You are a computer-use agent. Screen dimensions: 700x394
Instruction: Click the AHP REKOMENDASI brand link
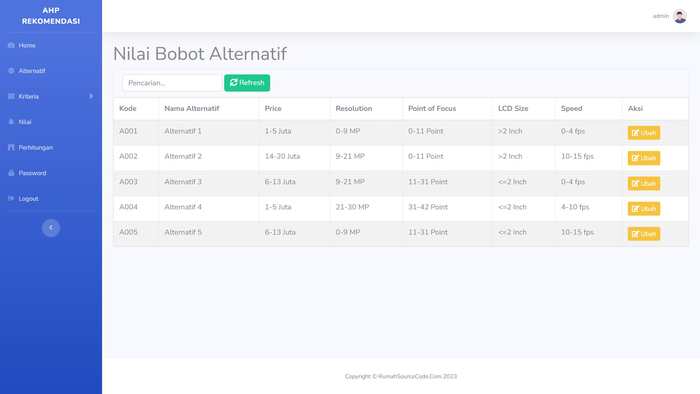51,16
